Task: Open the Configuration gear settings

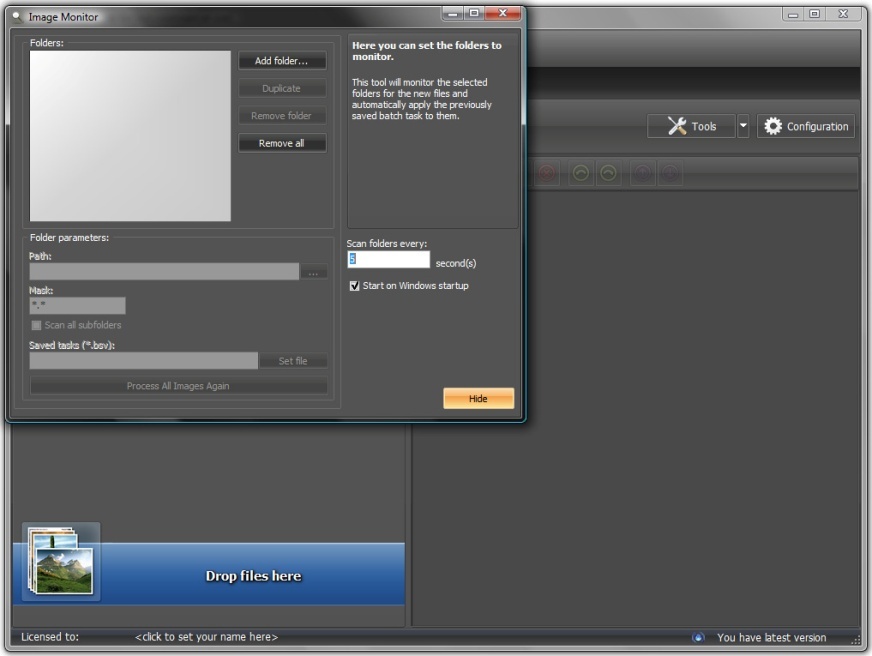Action: [x=806, y=126]
